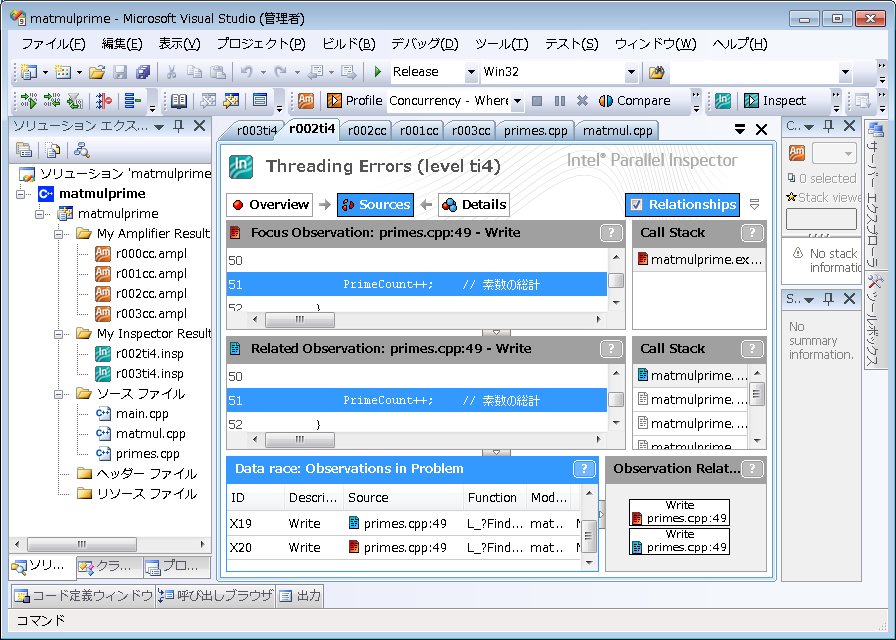
Task: Open the Release configuration dropdown
Action: (x=471, y=72)
